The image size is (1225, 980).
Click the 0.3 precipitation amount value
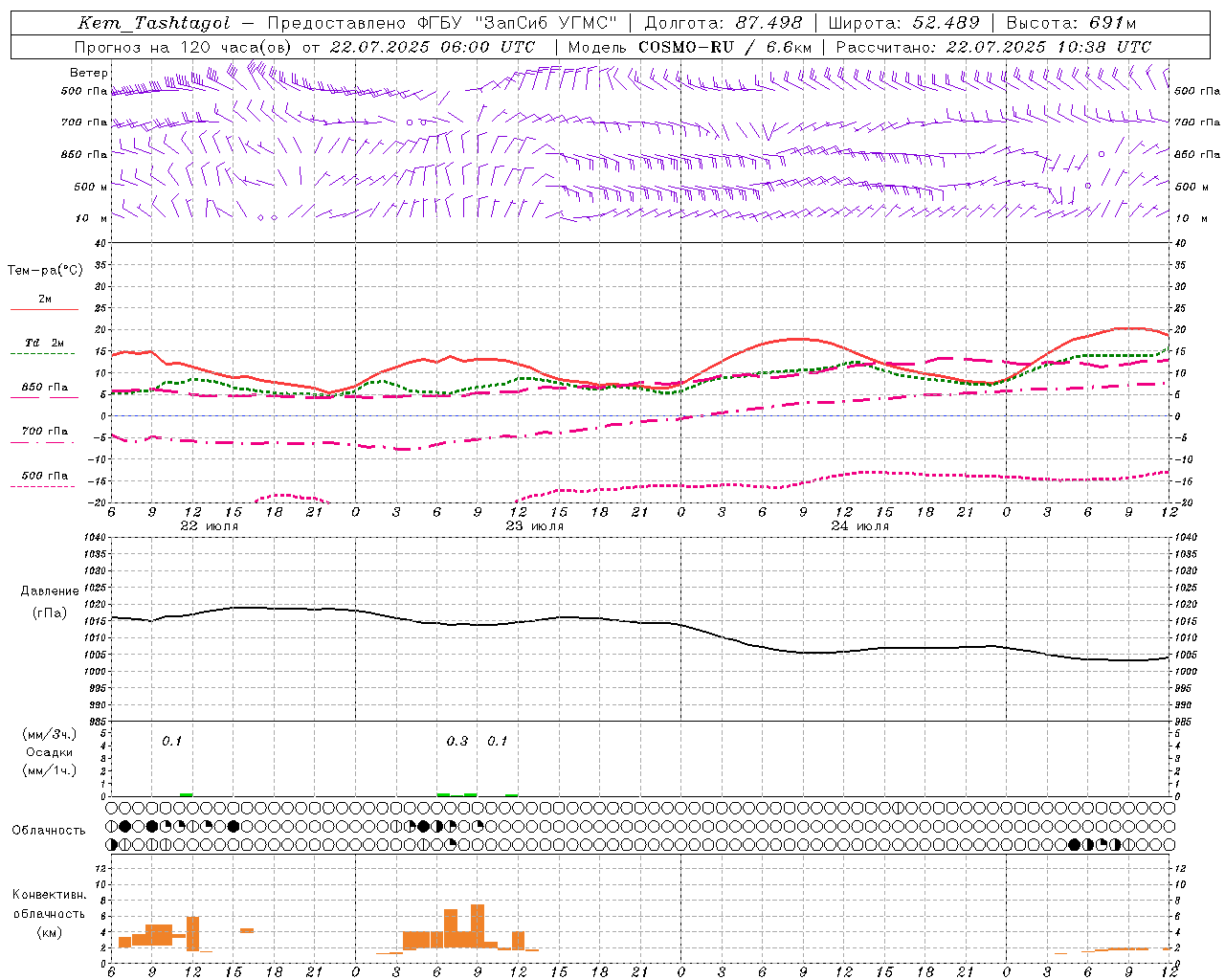coord(457,742)
